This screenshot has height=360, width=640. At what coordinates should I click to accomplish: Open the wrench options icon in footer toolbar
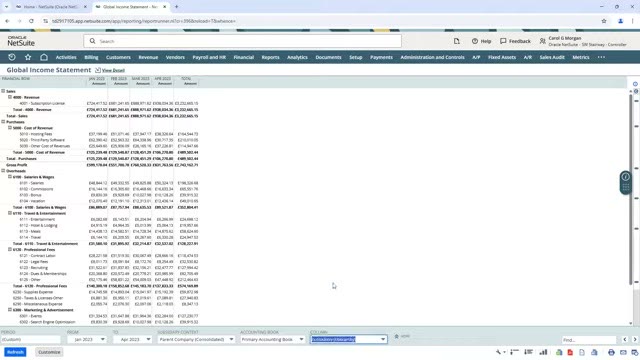pos(499,352)
